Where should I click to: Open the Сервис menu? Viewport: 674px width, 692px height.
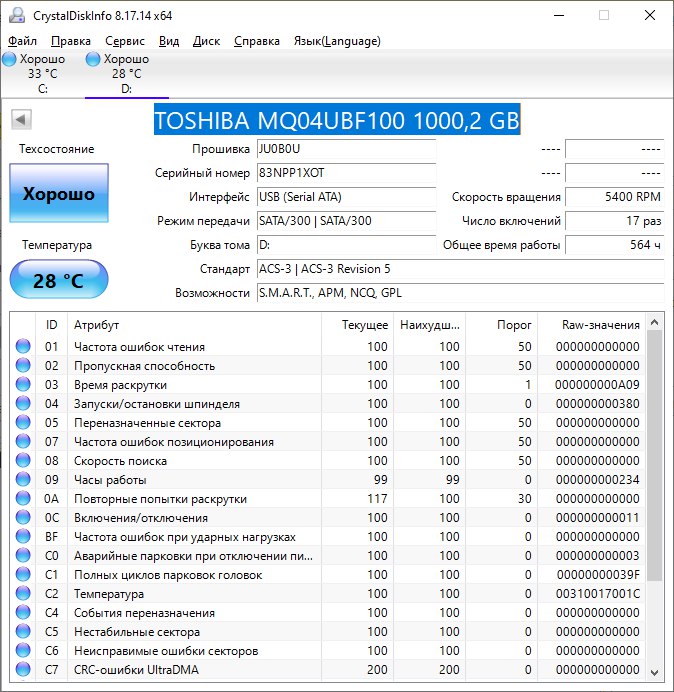(125, 41)
